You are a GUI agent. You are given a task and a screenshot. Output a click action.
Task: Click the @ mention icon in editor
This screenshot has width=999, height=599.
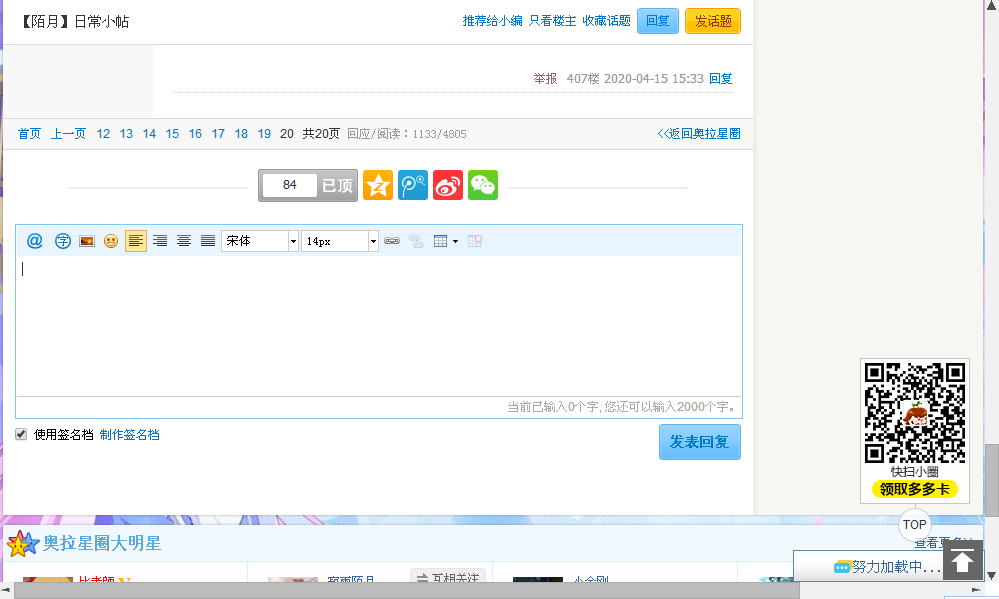[x=34, y=241]
